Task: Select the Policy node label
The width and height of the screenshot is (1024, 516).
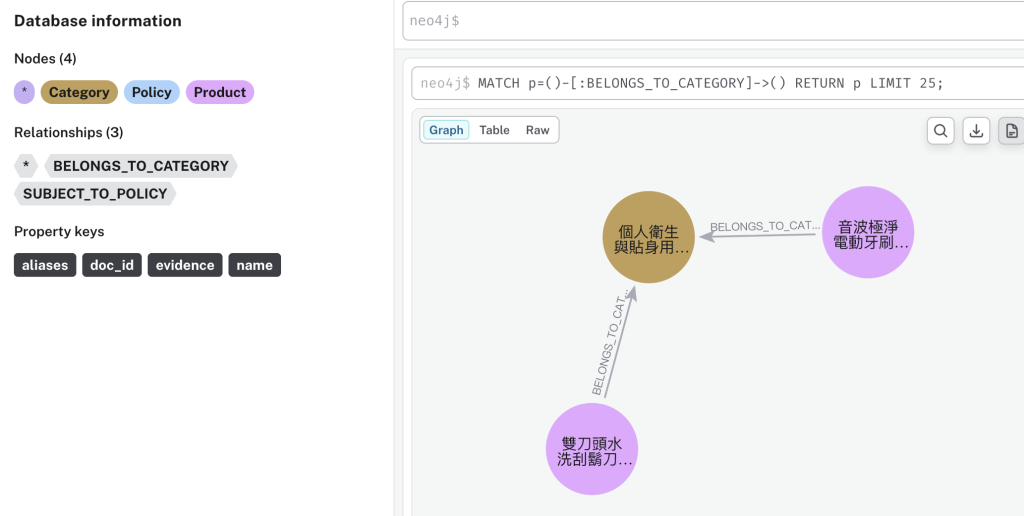Action: point(152,92)
